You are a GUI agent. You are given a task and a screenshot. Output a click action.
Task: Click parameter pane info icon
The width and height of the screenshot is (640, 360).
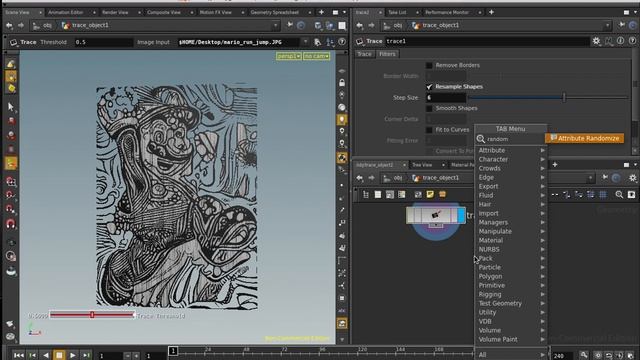620,41
